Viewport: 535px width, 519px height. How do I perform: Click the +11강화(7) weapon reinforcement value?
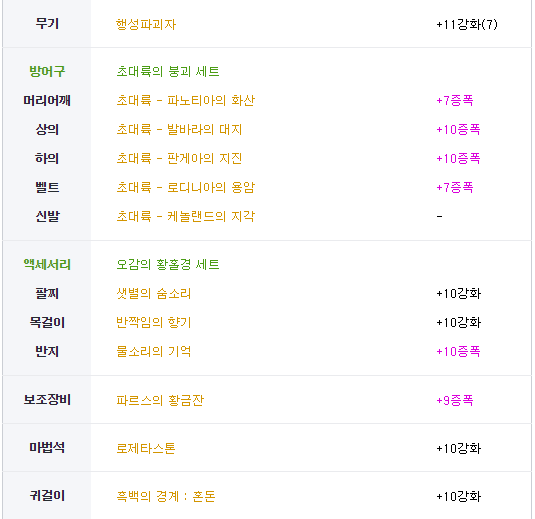[x=467, y=25]
